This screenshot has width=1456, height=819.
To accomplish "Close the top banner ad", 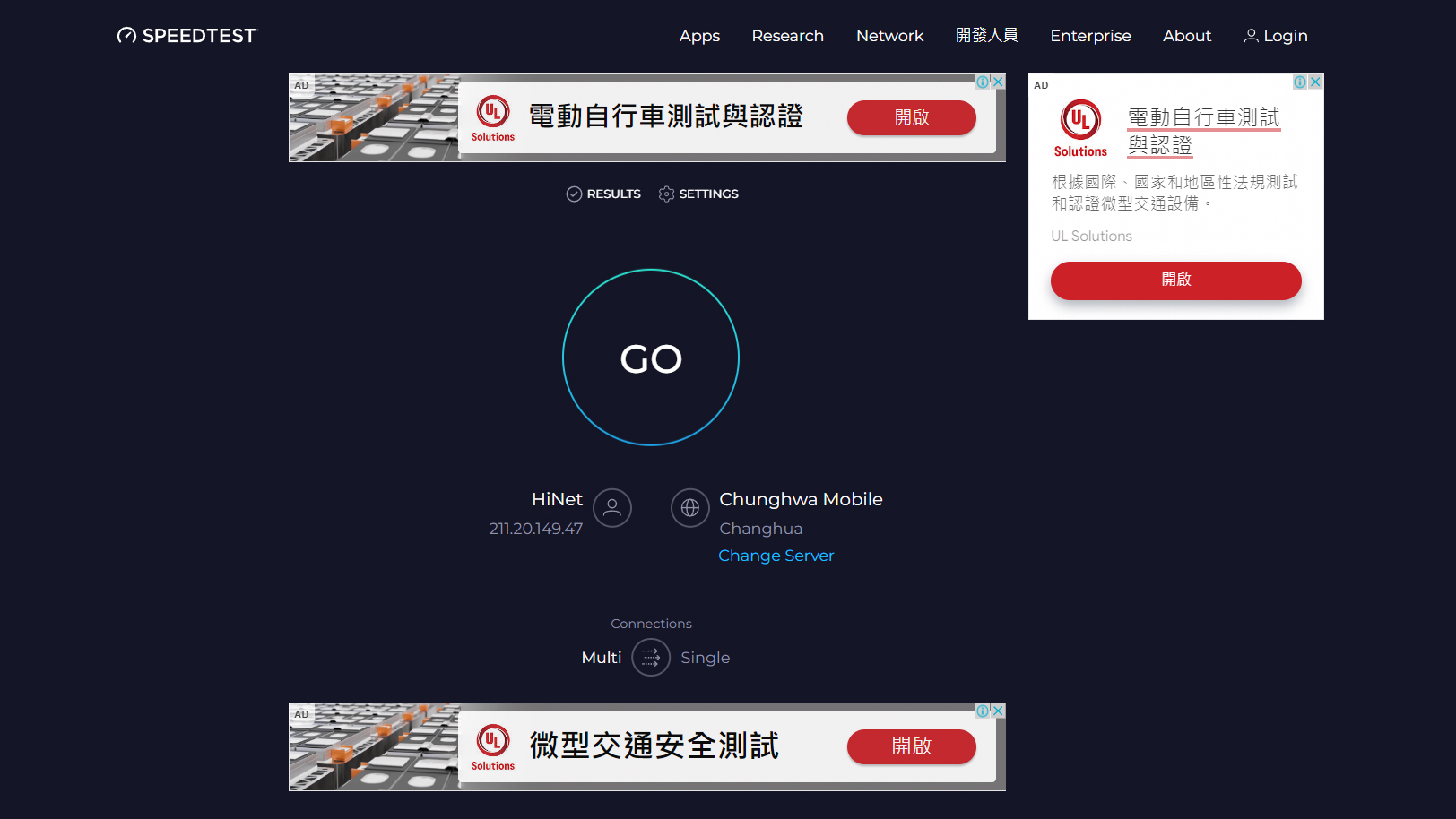I will coord(998,82).
